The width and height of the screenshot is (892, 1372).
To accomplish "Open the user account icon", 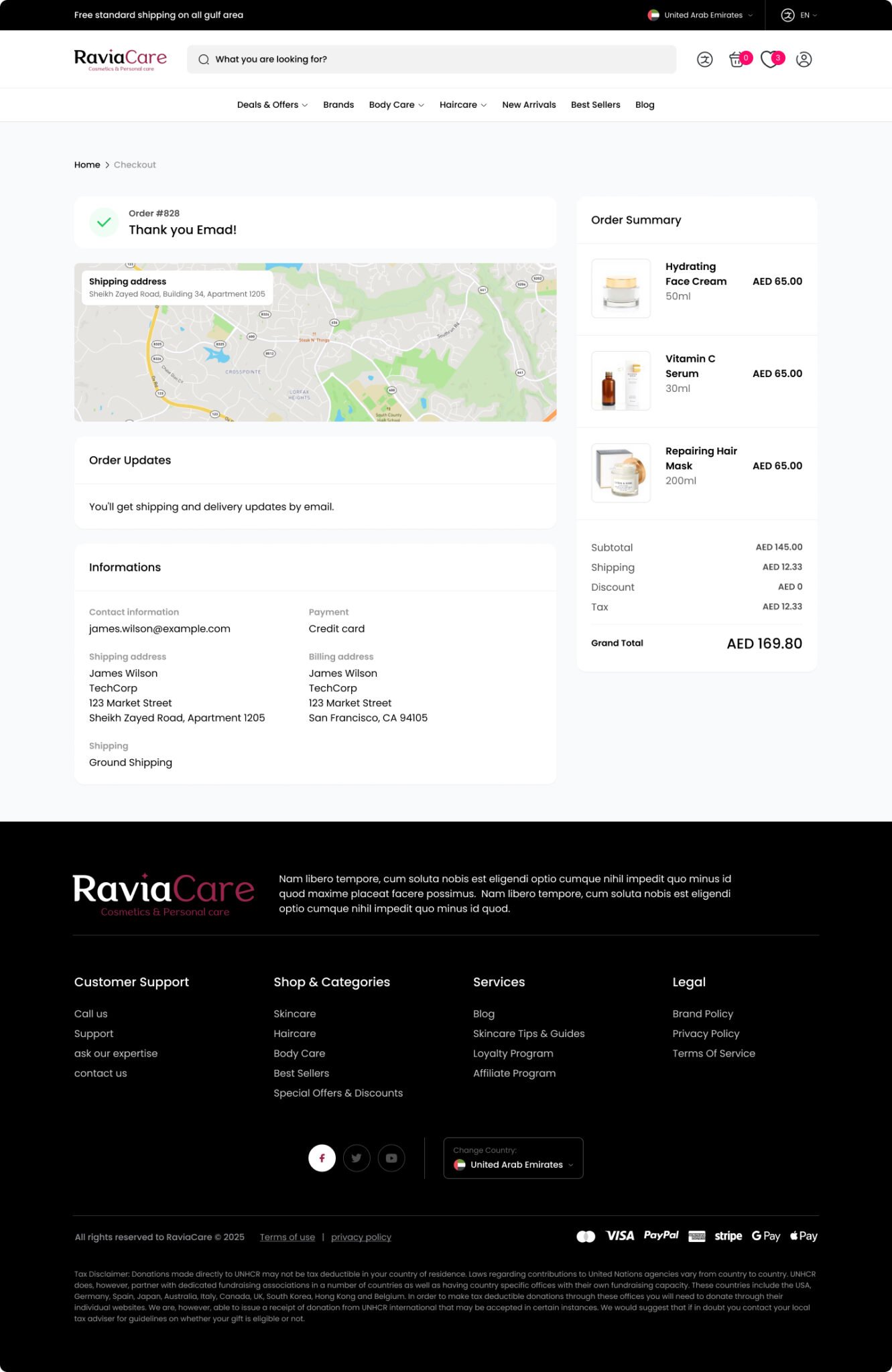I will tap(804, 60).
